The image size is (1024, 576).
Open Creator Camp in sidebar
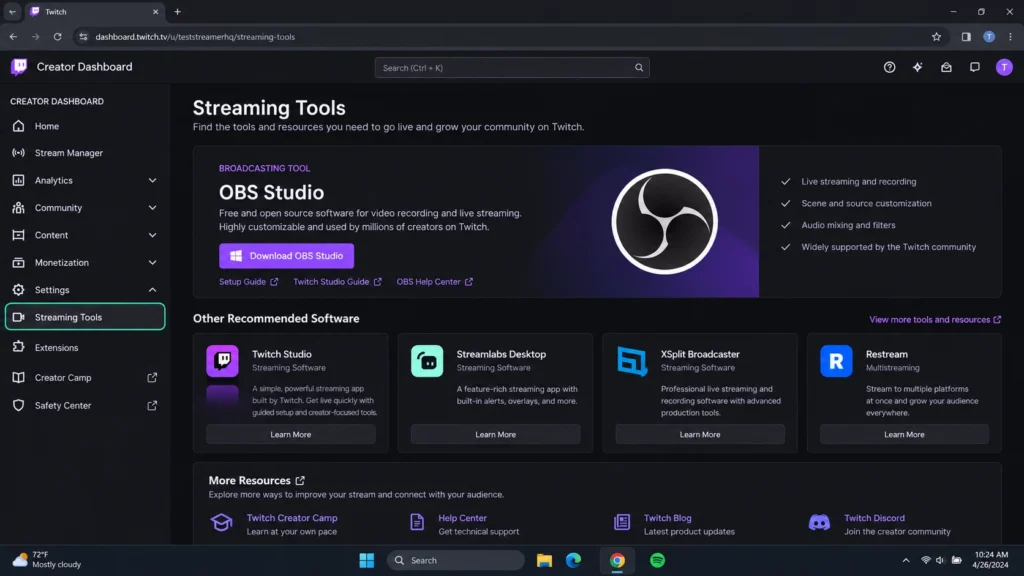coord(85,377)
